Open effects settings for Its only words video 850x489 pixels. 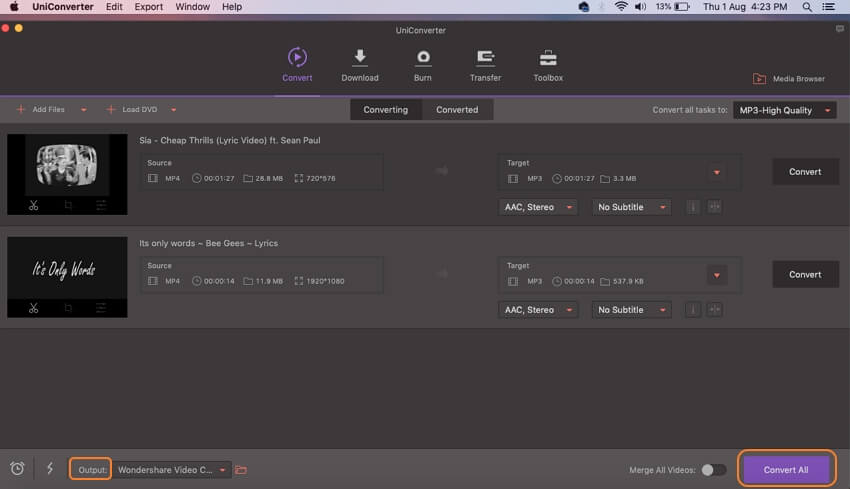(x=101, y=308)
